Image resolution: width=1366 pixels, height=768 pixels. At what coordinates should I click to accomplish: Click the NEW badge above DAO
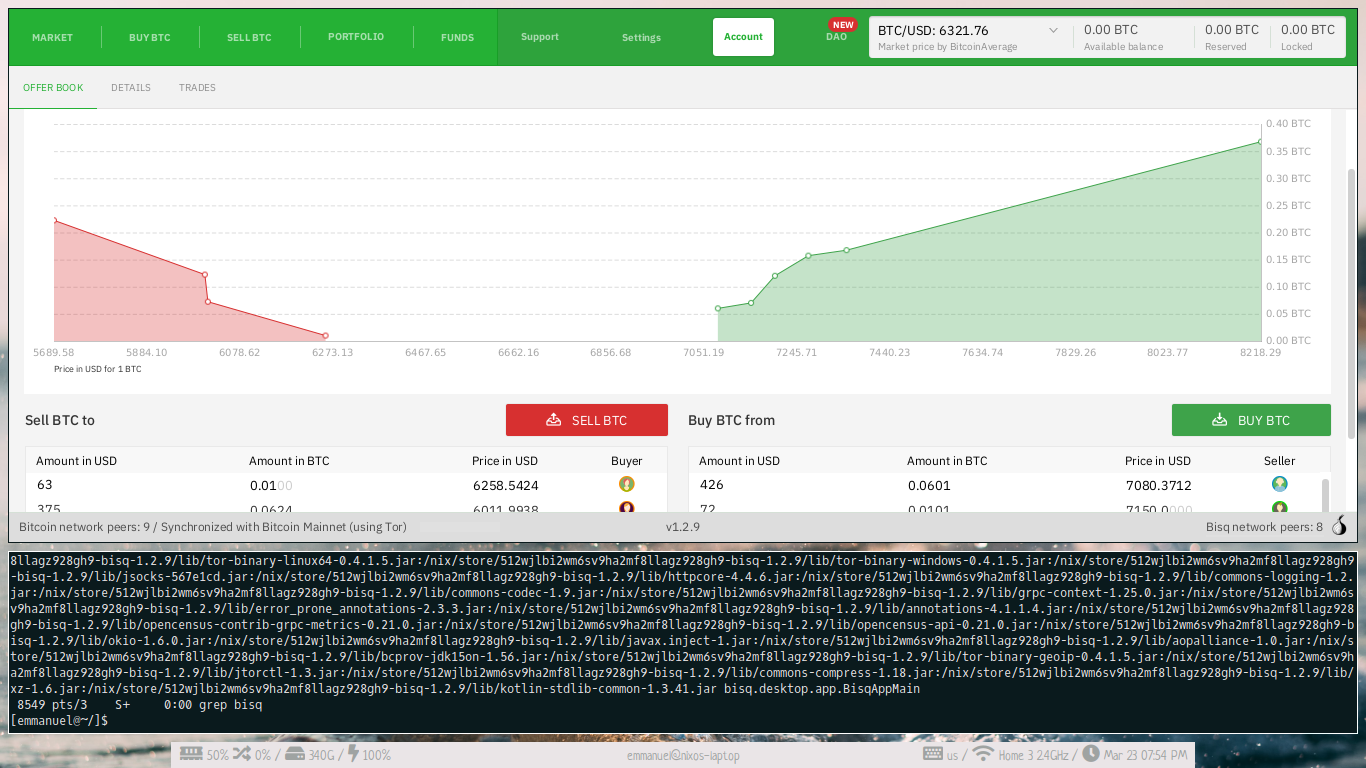pyautogui.click(x=843, y=25)
